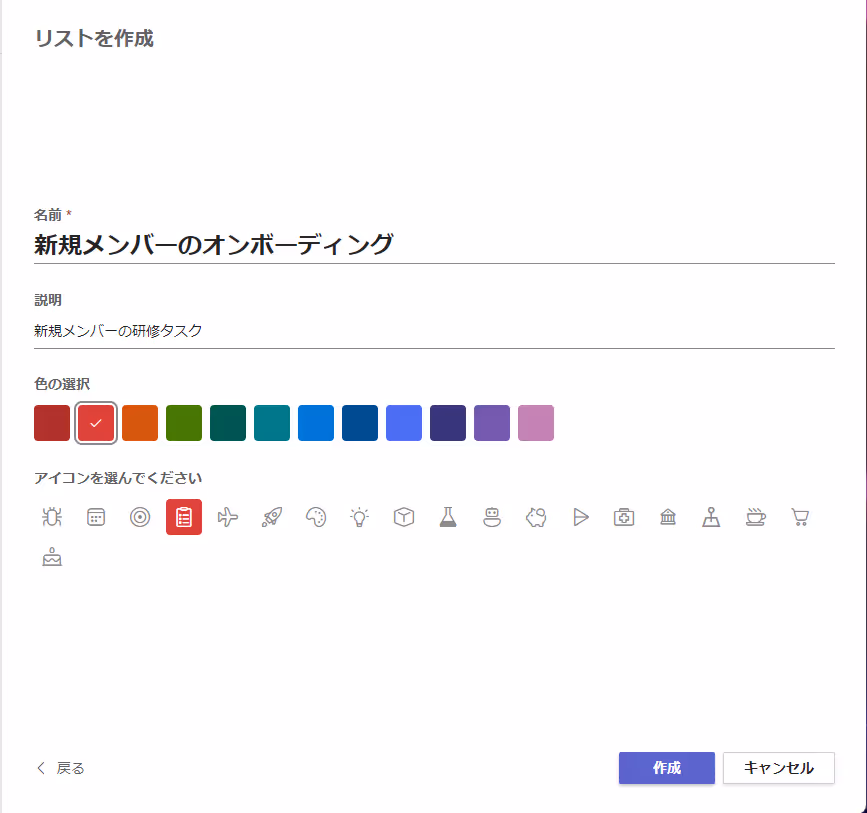
Task: Choose the coffee cup icon
Action: coord(756,517)
